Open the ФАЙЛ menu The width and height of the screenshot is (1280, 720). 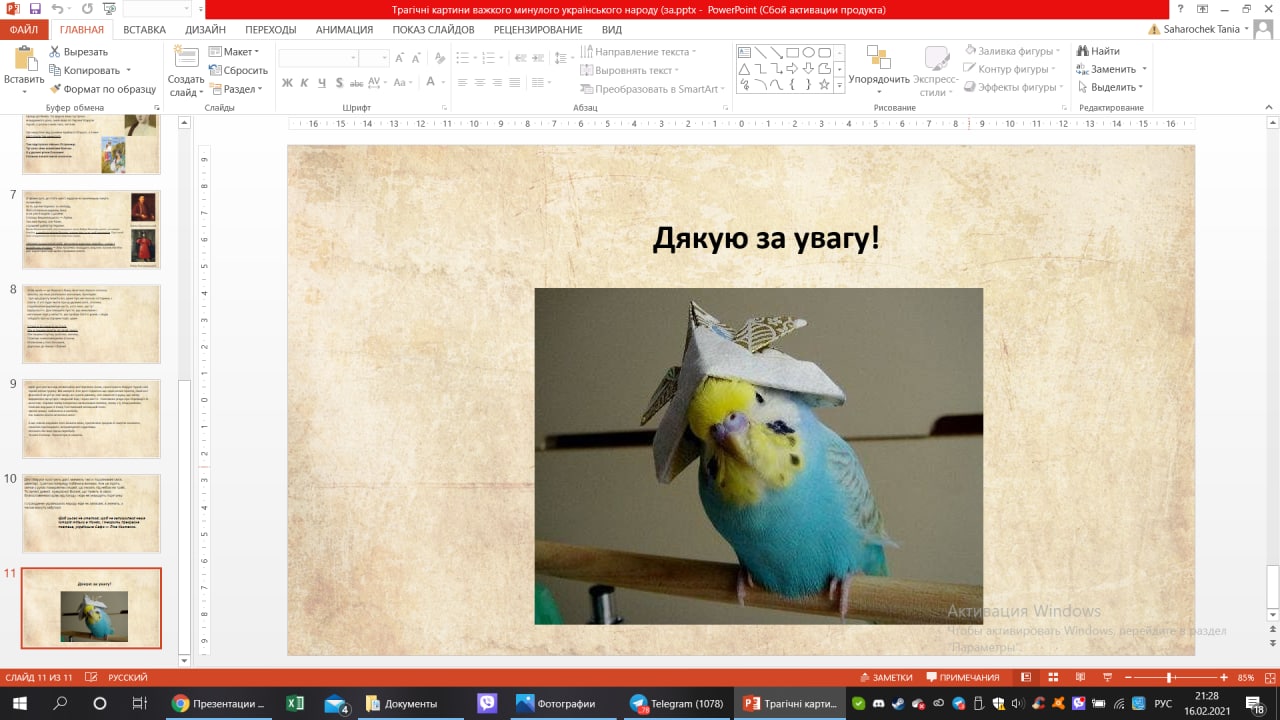pyautogui.click(x=23, y=30)
